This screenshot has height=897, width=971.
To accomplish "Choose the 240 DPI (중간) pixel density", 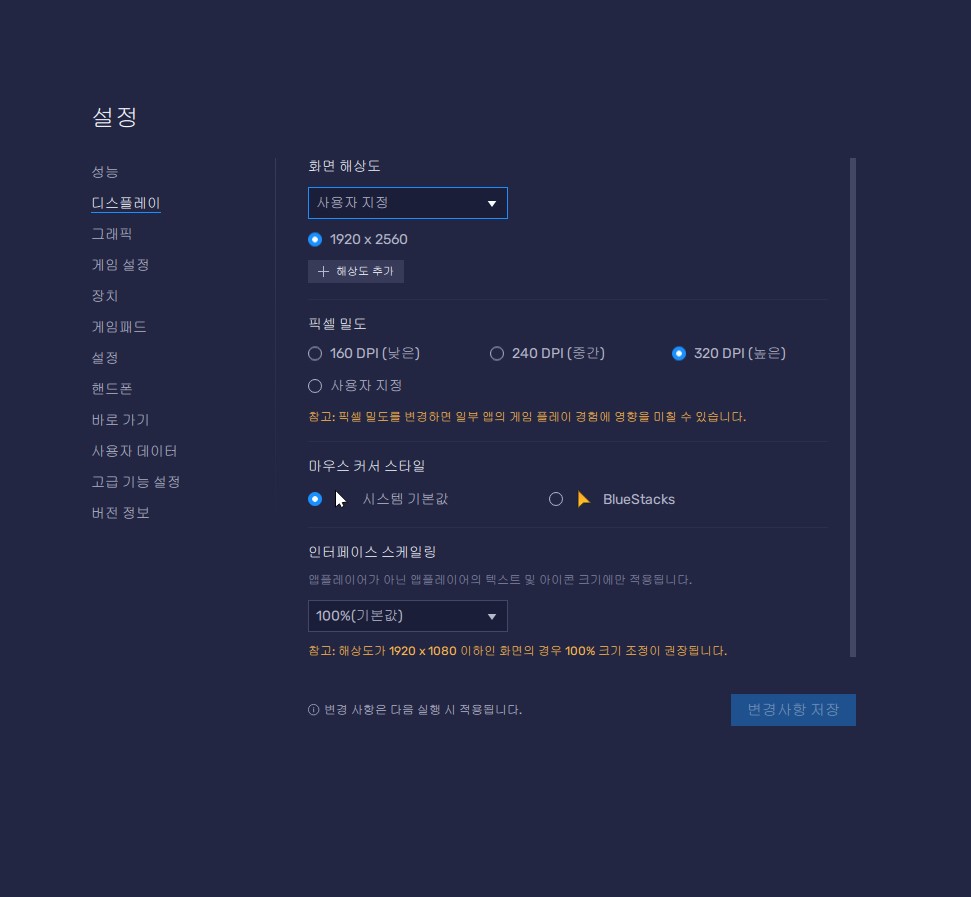I will (x=497, y=353).
